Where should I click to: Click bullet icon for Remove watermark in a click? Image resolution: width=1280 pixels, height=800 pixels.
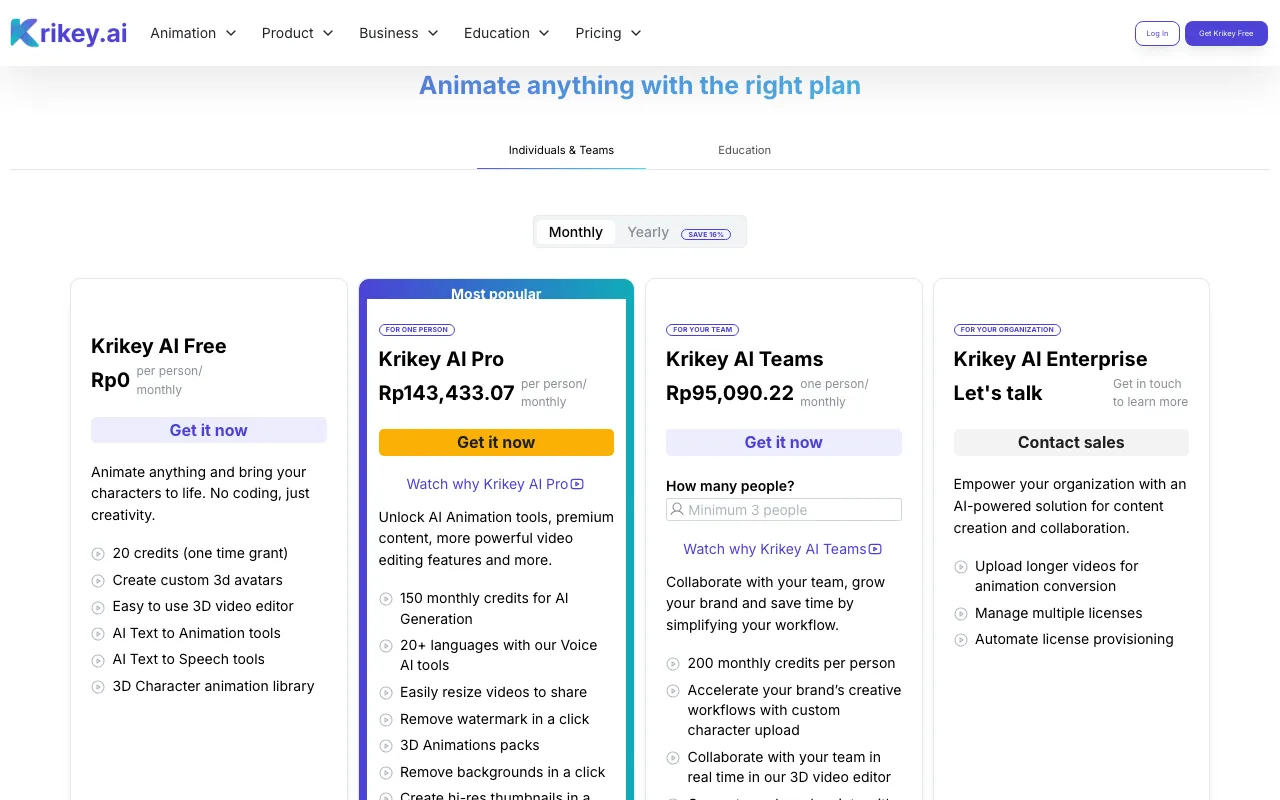[386, 720]
